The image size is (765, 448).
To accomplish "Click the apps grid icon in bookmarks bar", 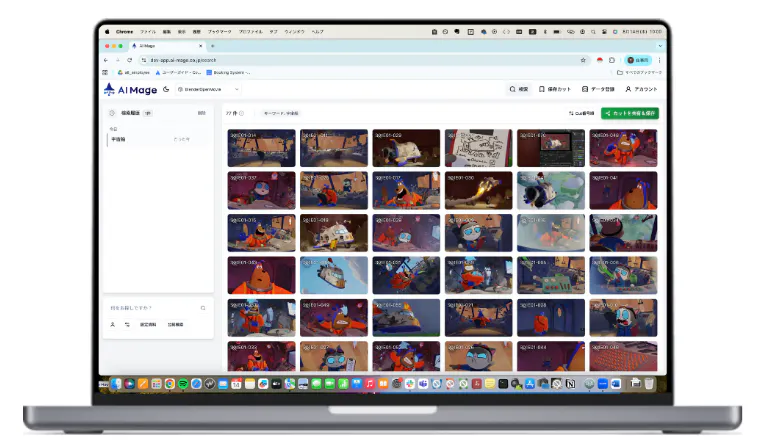I will [x=105, y=72].
